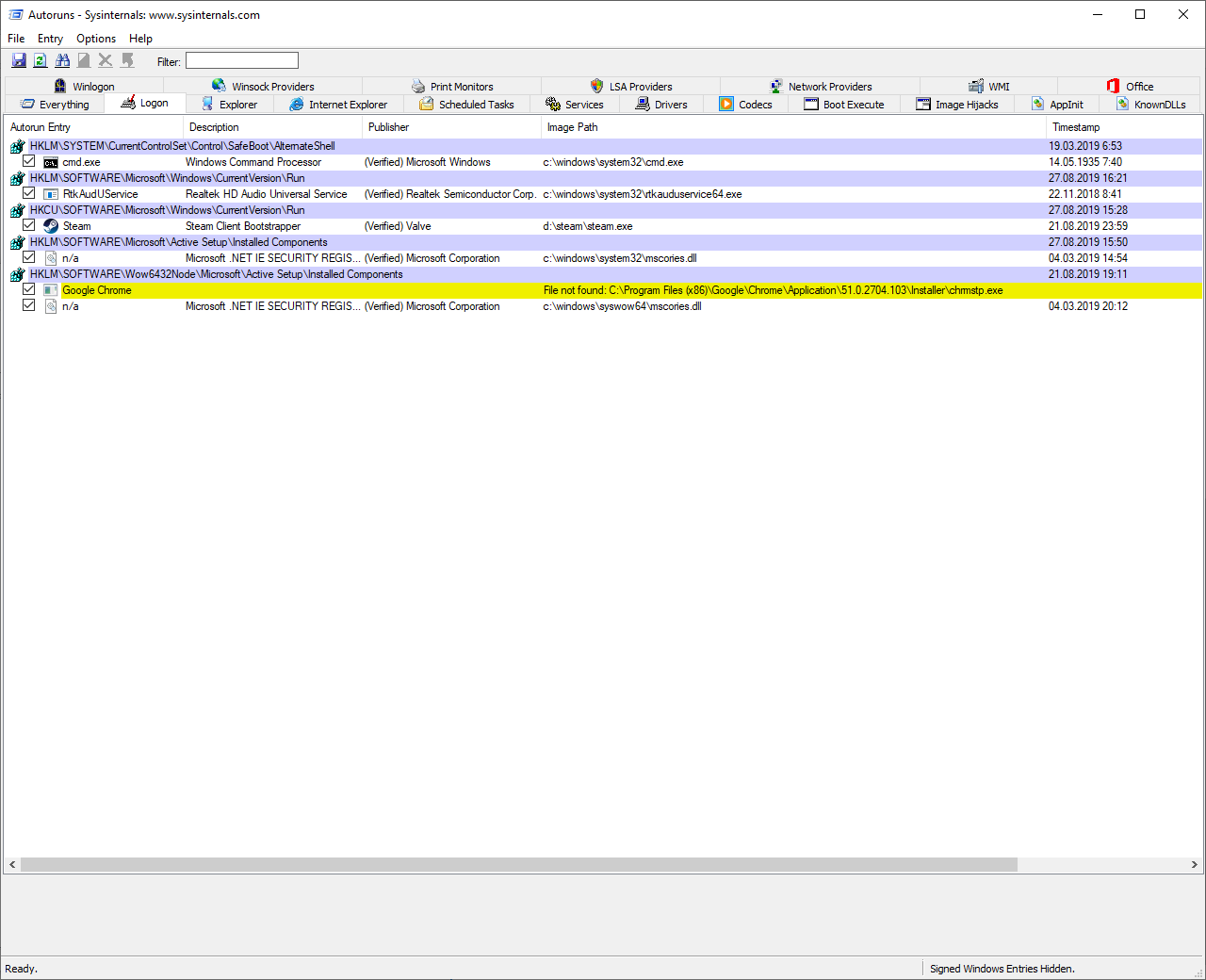Select the HKLM Microsoft Active Setup Installed Components row
The height and width of the screenshot is (980, 1206).
(603, 242)
